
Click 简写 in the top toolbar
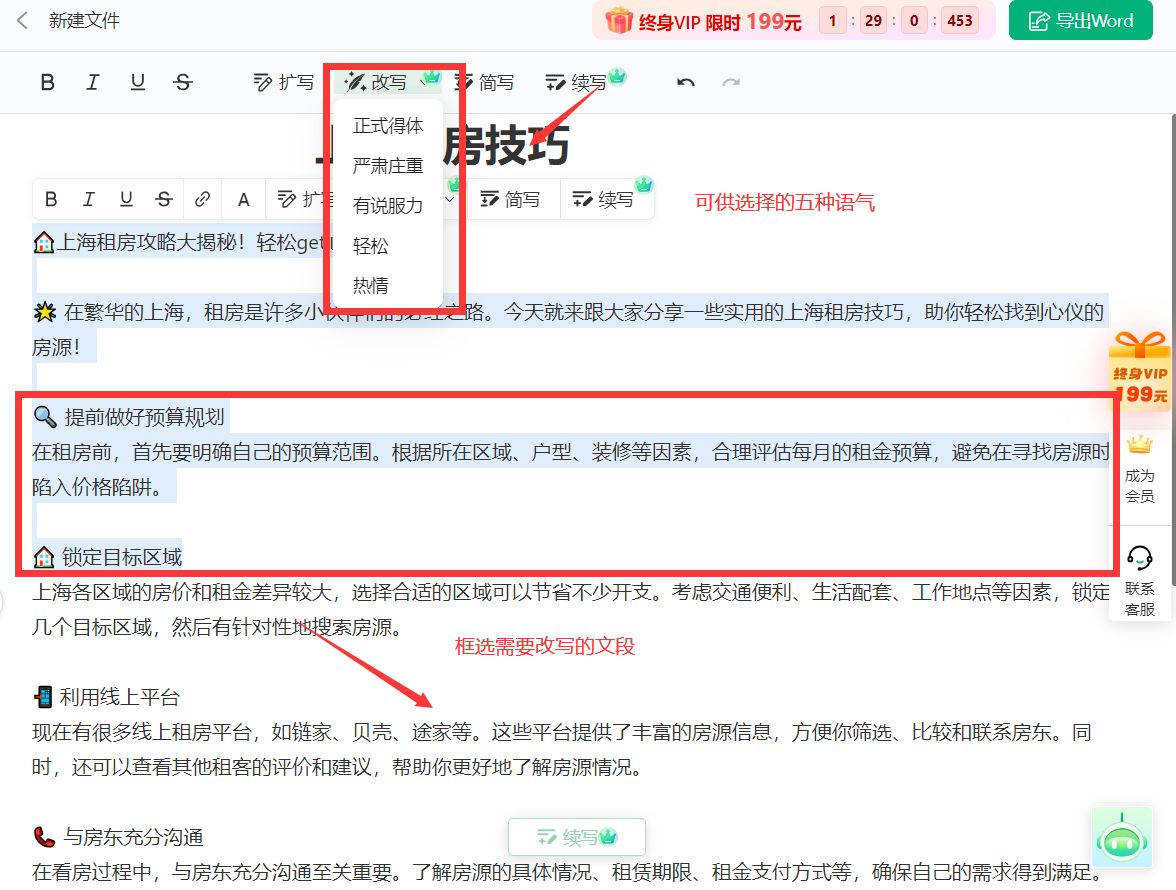coord(484,82)
